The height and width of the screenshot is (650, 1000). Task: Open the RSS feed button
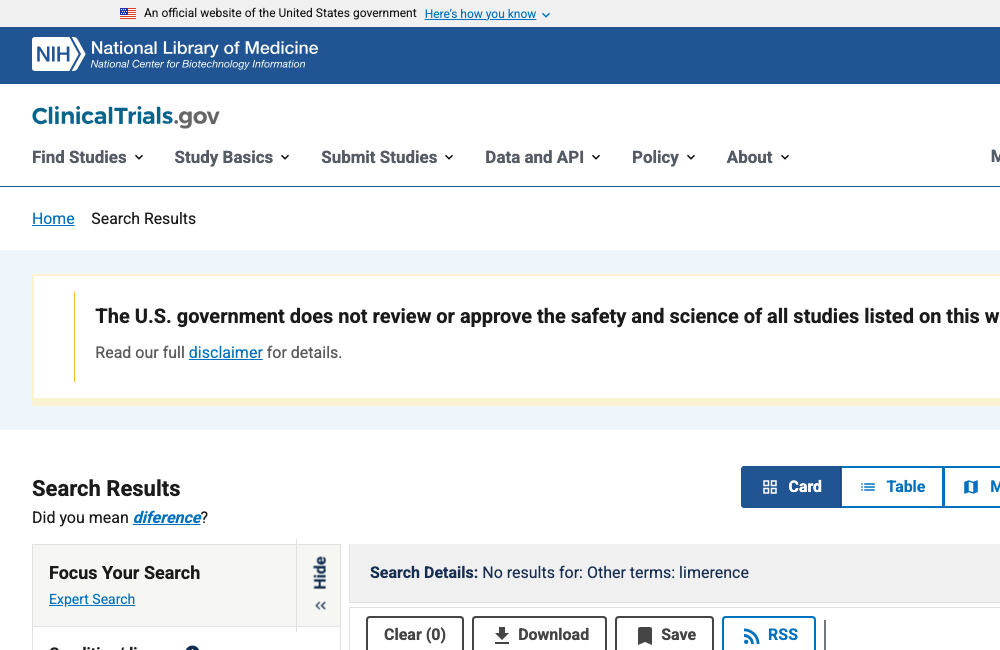[x=769, y=634]
